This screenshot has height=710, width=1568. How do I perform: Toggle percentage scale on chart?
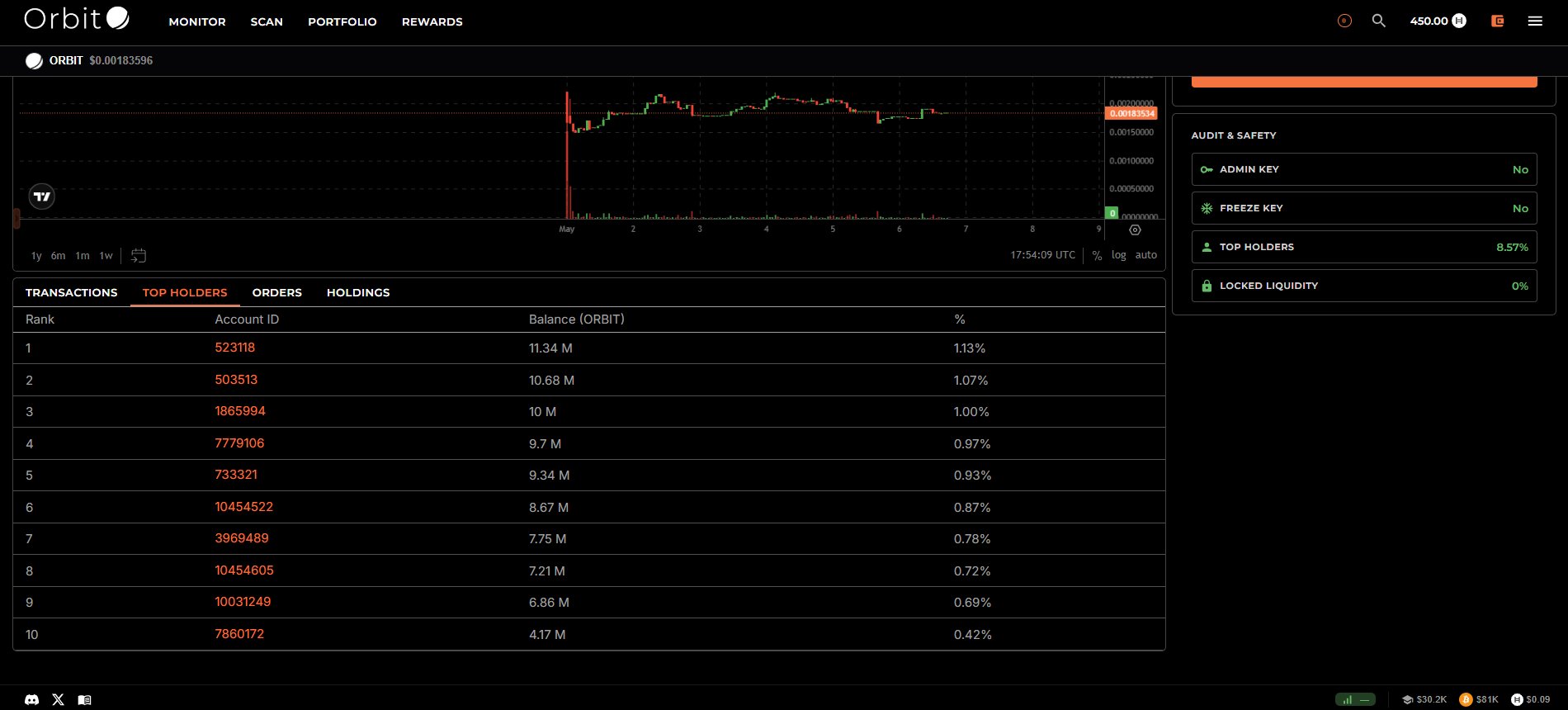(x=1097, y=256)
